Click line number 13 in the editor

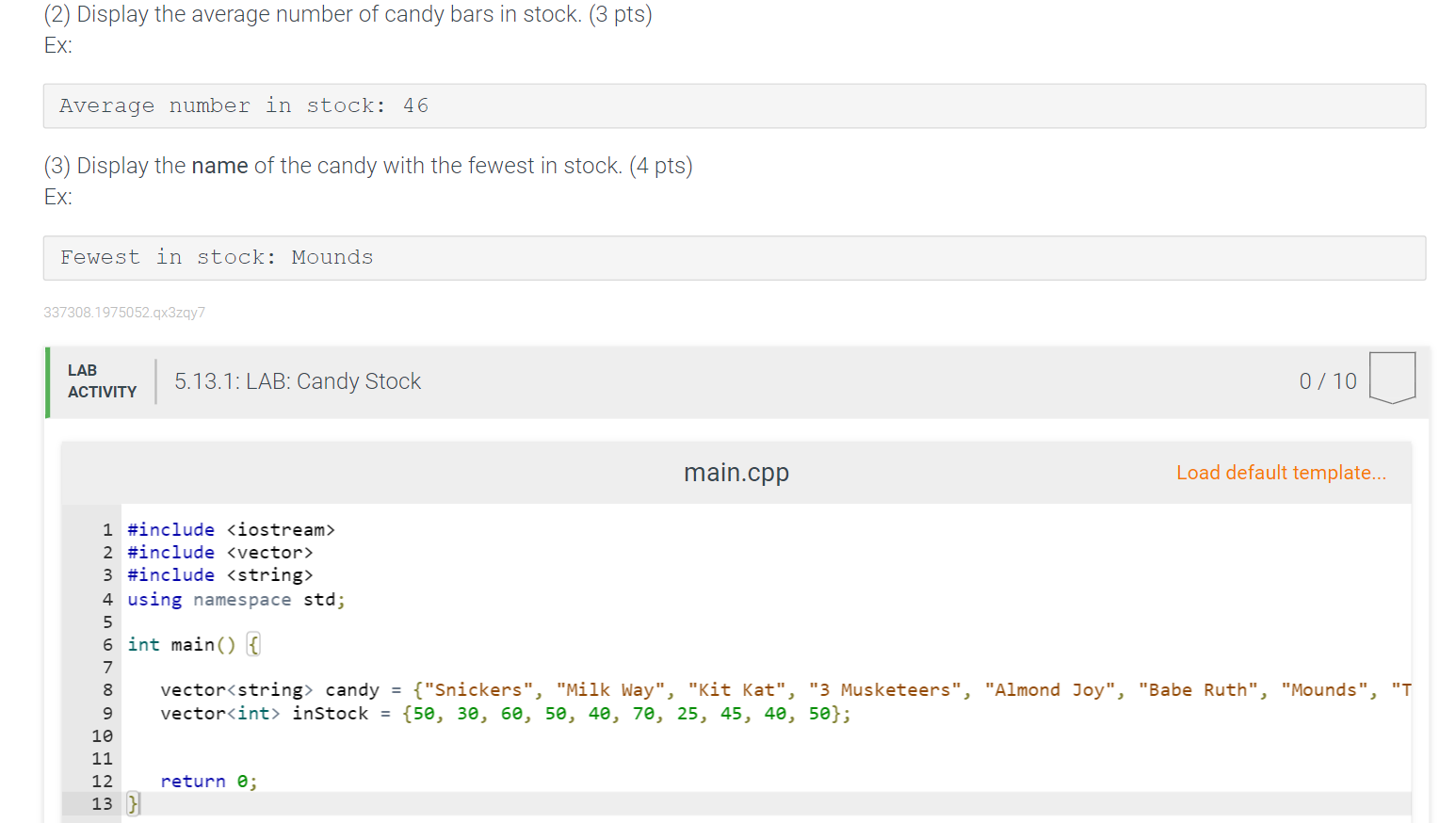(102, 803)
